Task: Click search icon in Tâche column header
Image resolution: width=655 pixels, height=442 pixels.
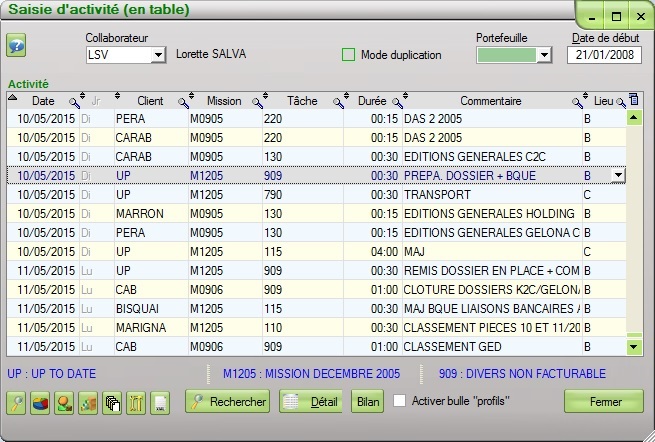Action: [338, 103]
